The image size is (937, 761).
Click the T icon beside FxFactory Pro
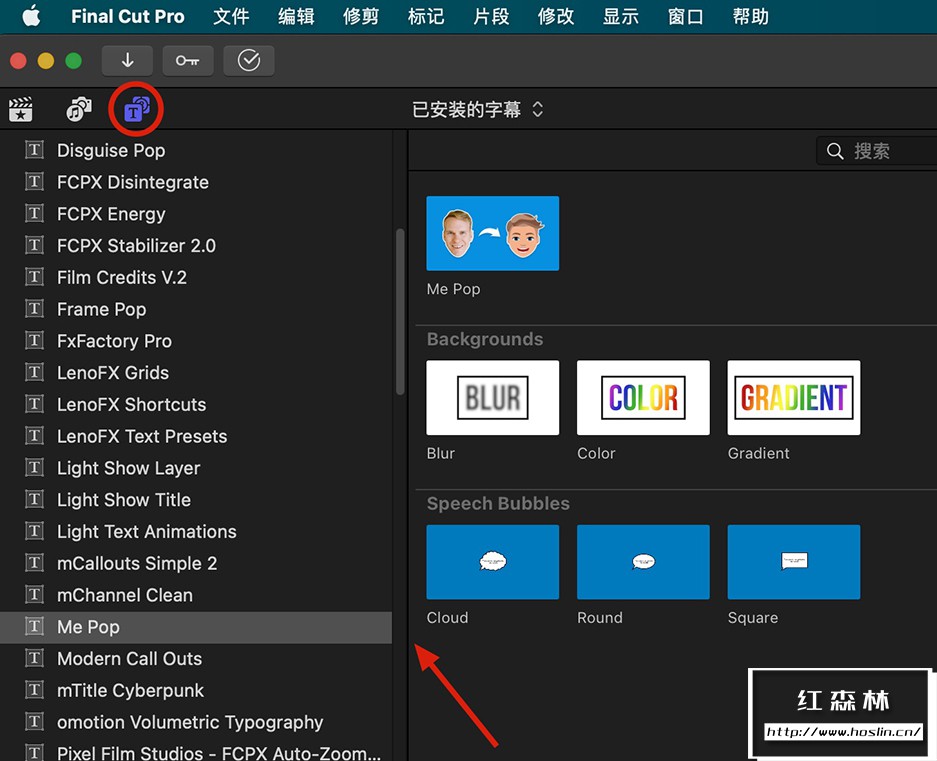coord(35,340)
